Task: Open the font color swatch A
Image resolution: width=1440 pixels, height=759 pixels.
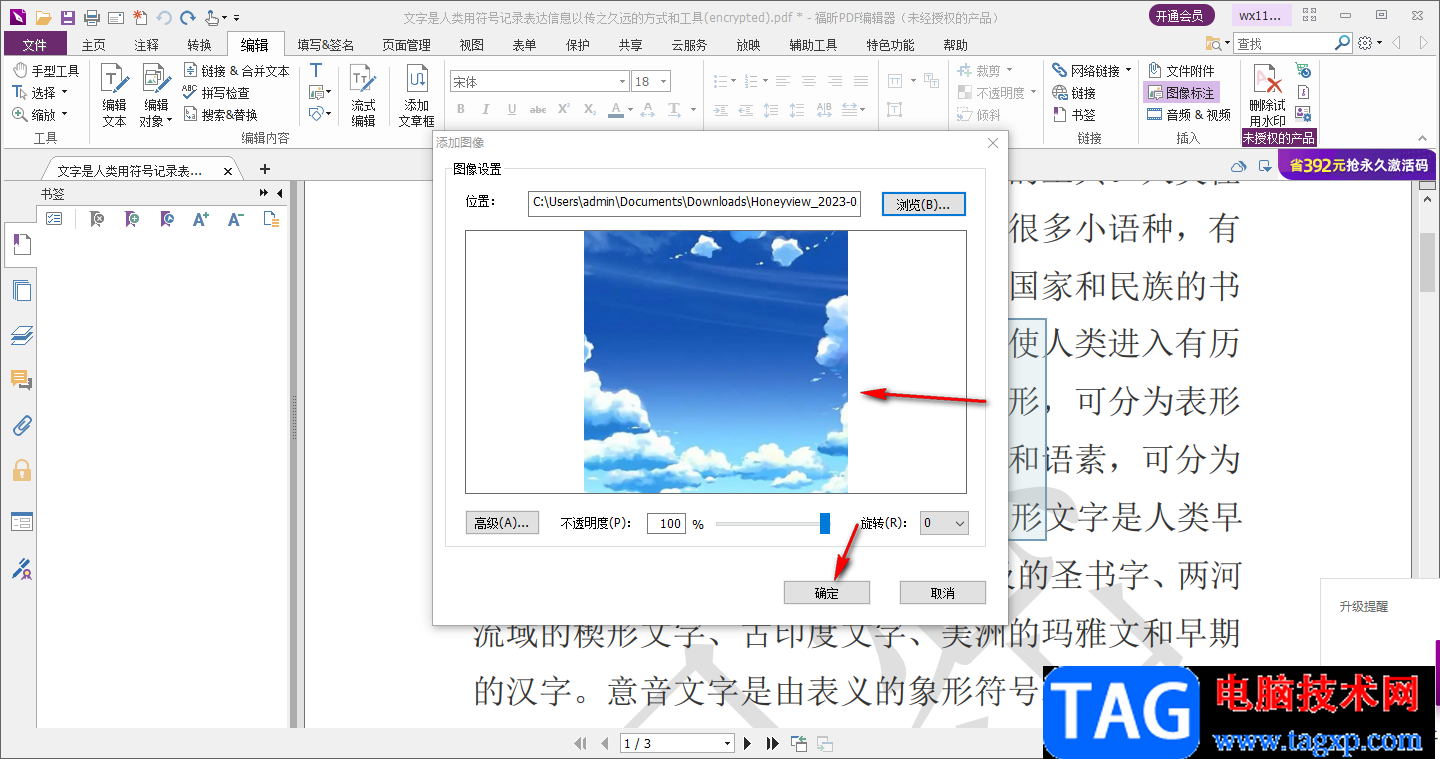Action: (616, 109)
